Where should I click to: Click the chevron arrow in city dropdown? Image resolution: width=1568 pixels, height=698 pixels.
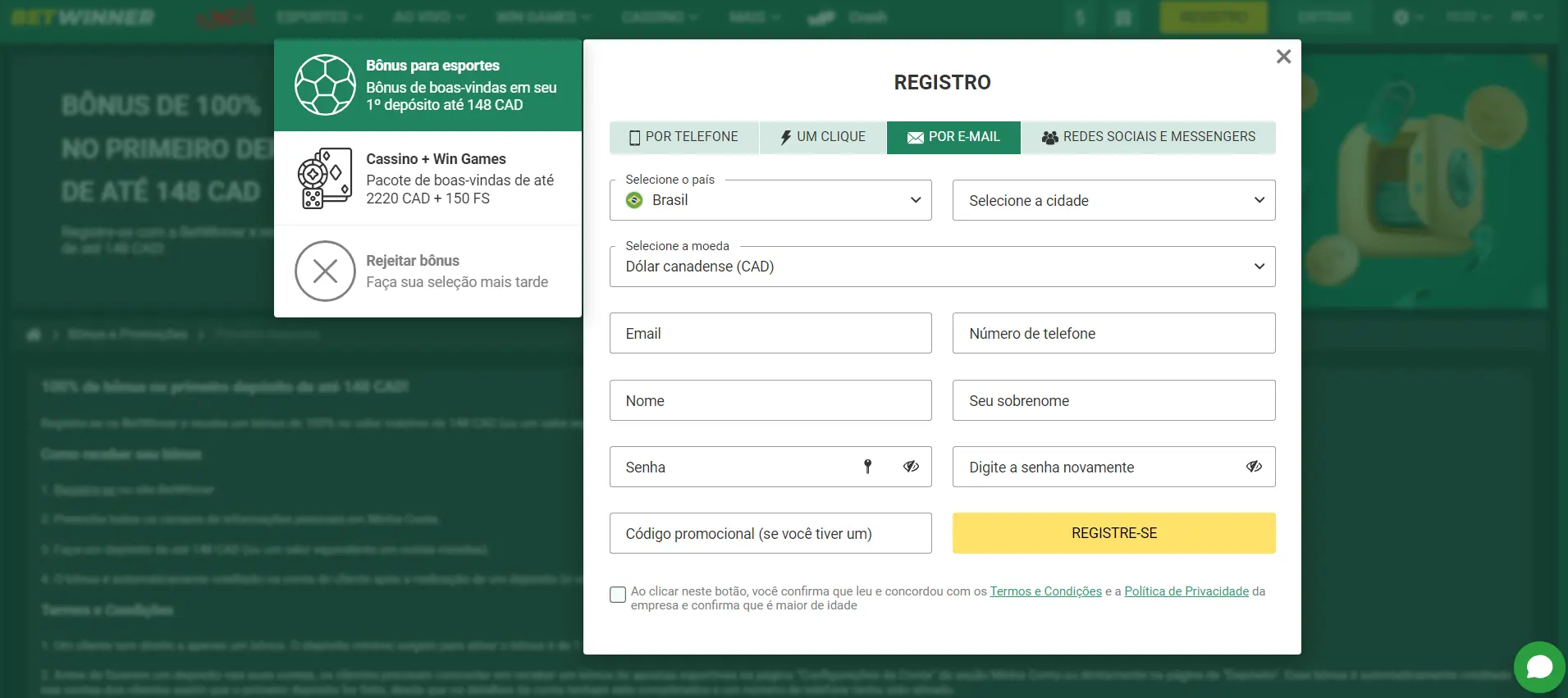click(1259, 200)
